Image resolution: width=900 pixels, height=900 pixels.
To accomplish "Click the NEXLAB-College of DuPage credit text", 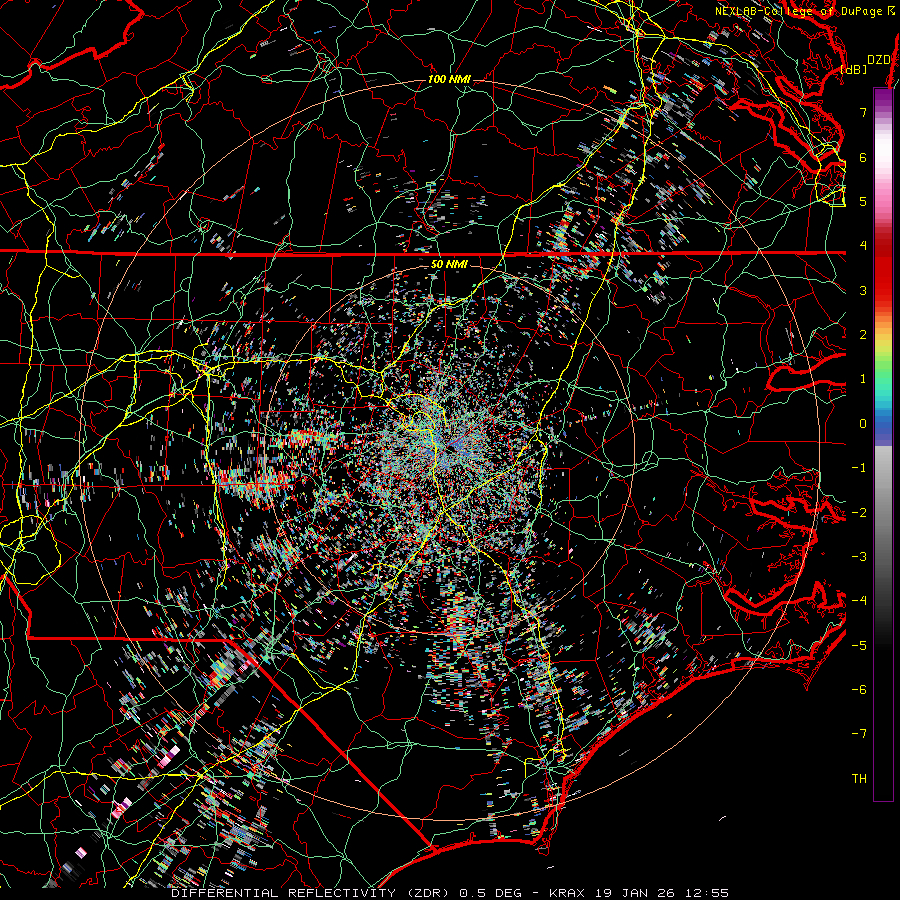I will (798, 11).
